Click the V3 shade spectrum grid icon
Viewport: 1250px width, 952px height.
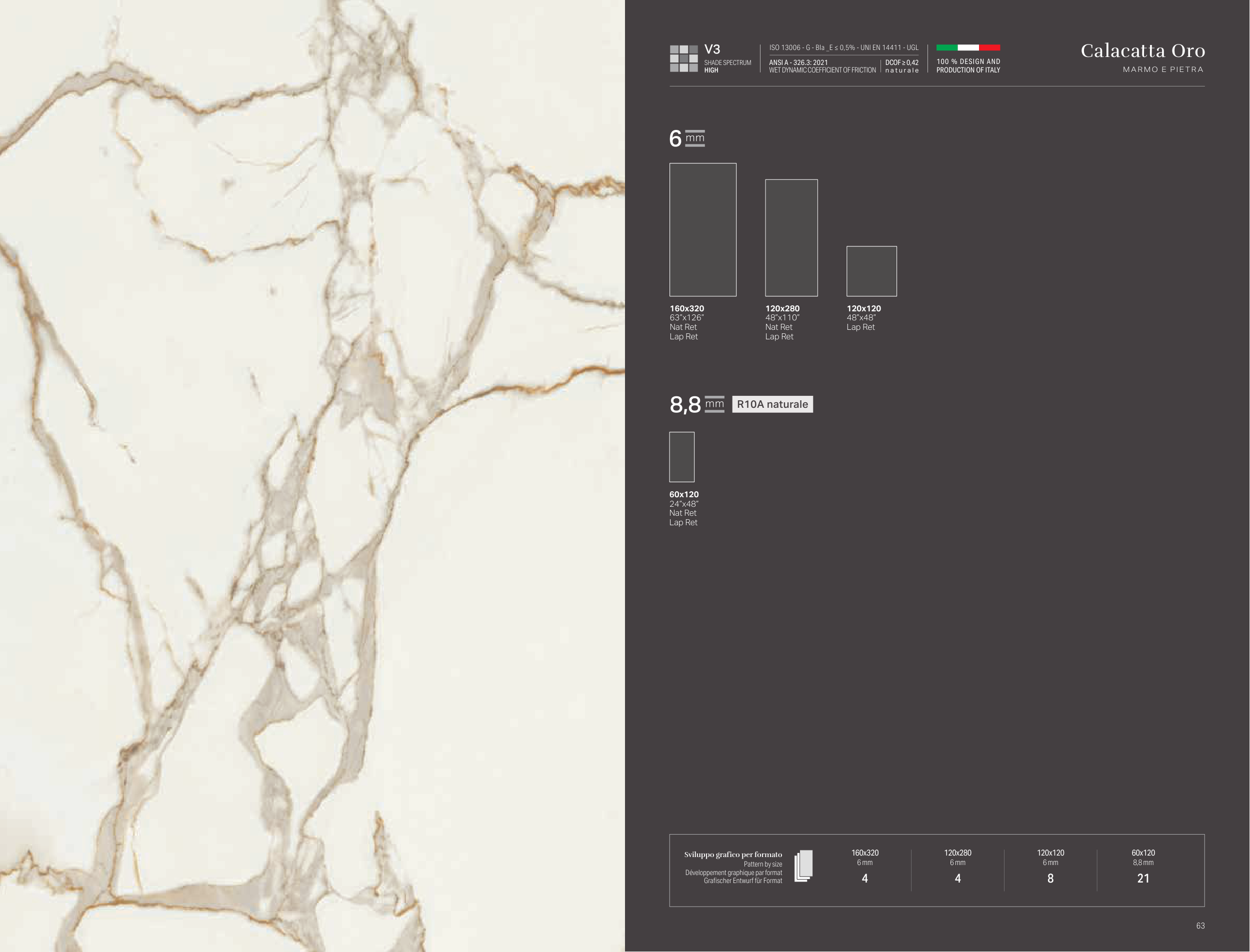(683, 58)
